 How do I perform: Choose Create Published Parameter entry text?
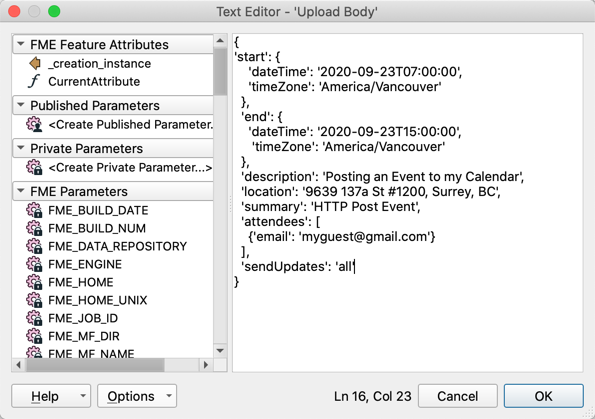pyautogui.click(x=131, y=124)
